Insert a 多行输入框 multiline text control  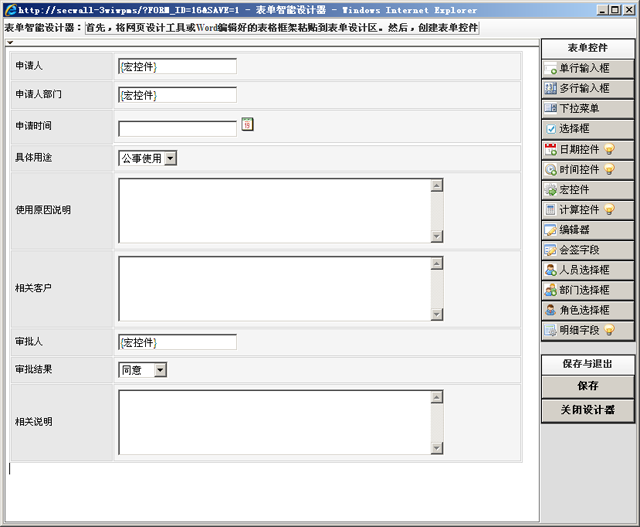point(587,88)
